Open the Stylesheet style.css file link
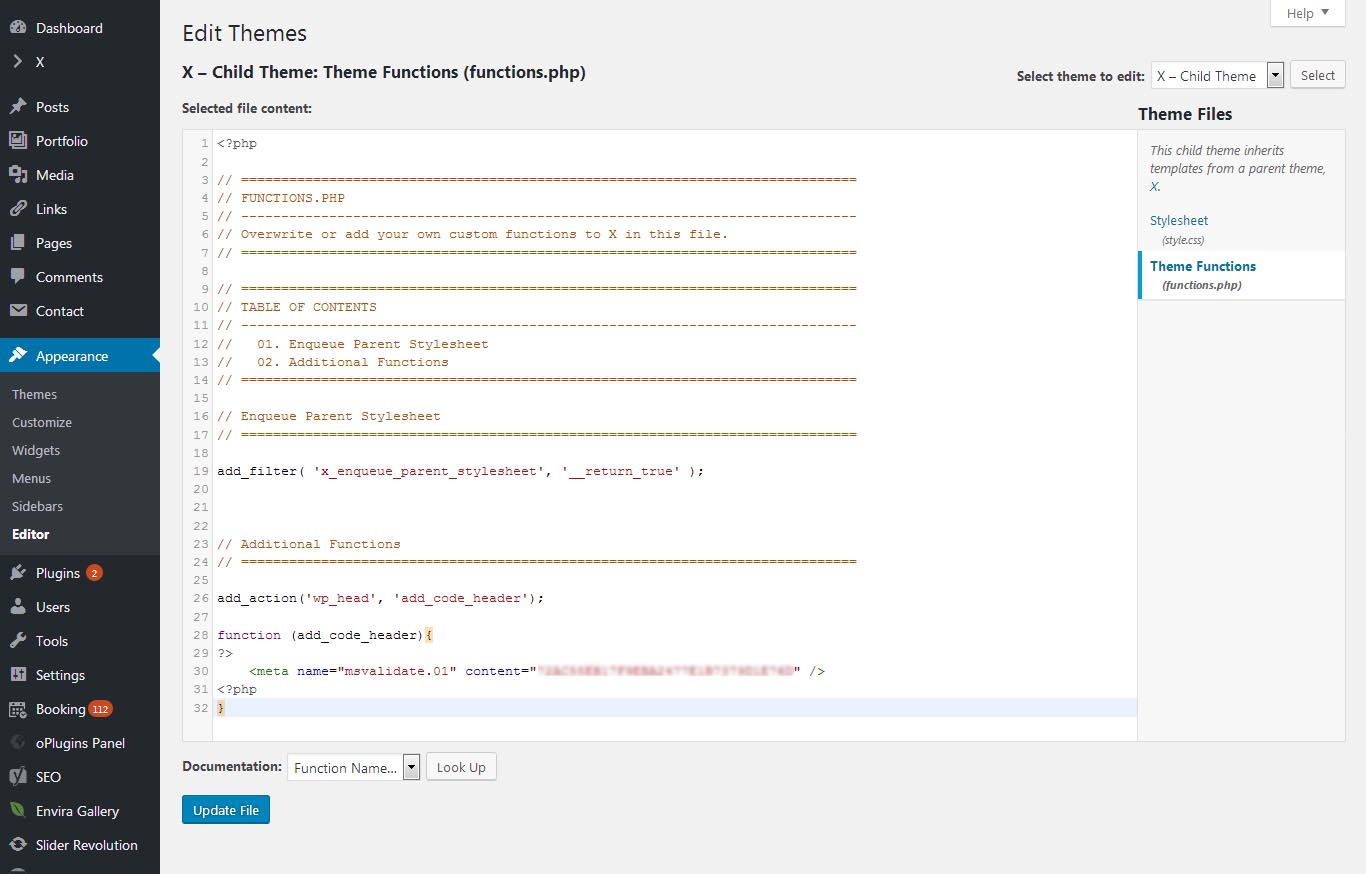Image resolution: width=1366 pixels, height=874 pixels. 1179,221
